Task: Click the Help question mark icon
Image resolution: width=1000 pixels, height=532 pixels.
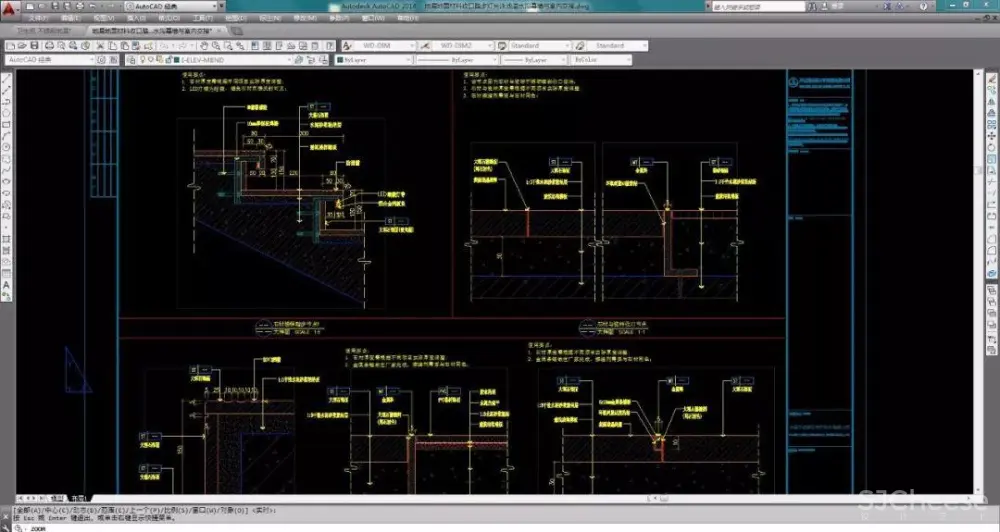Action: [331, 45]
